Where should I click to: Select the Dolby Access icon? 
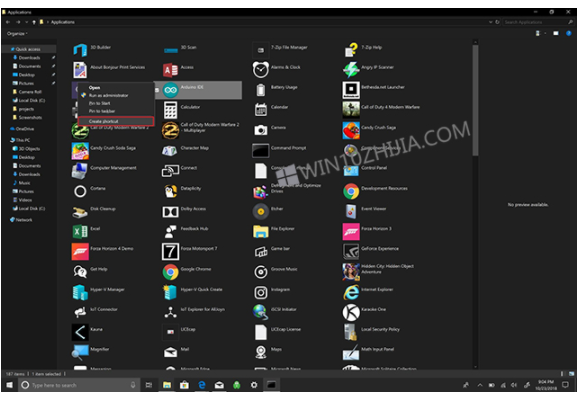[x=170, y=212]
